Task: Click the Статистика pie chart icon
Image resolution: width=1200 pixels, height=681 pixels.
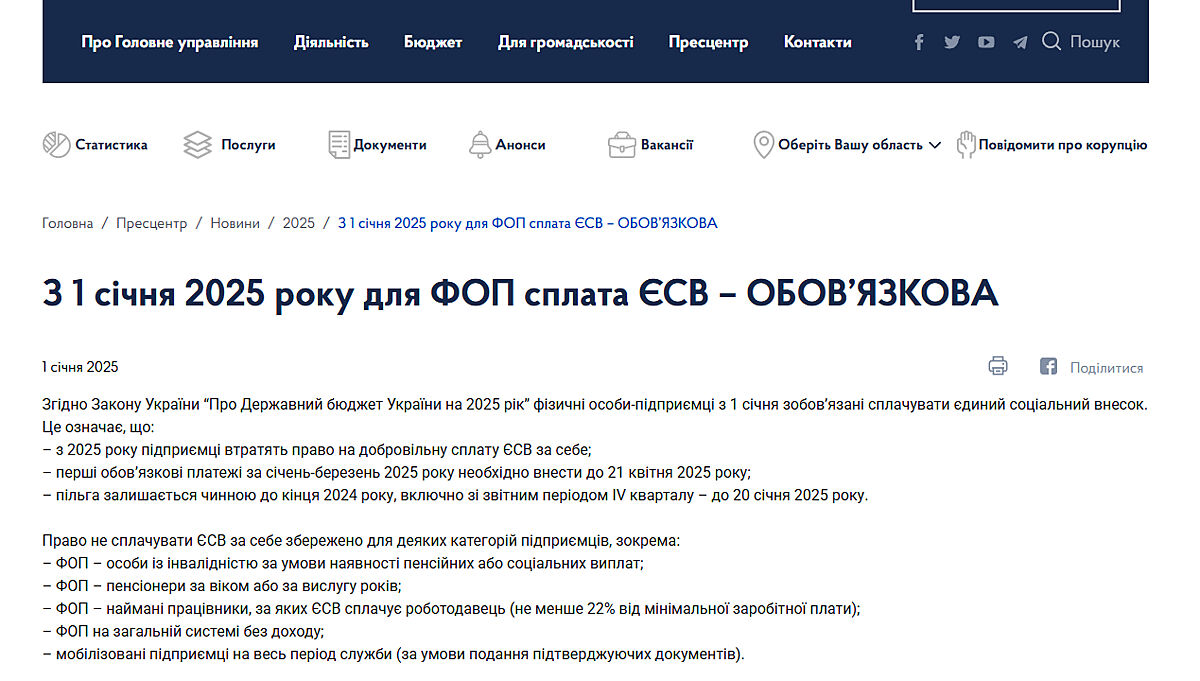Action: (56, 145)
